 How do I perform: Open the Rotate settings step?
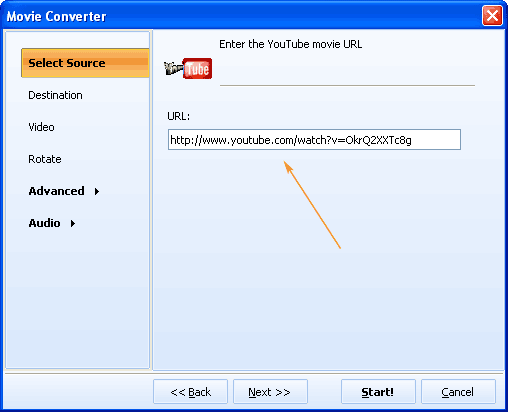45,159
